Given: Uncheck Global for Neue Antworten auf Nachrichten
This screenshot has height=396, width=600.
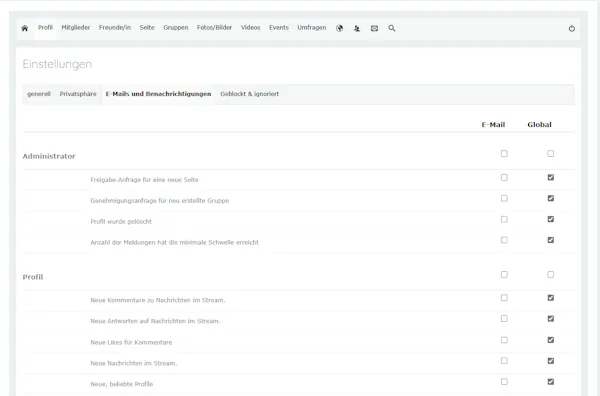Looking at the screenshot, I should pyautogui.click(x=551, y=318).
